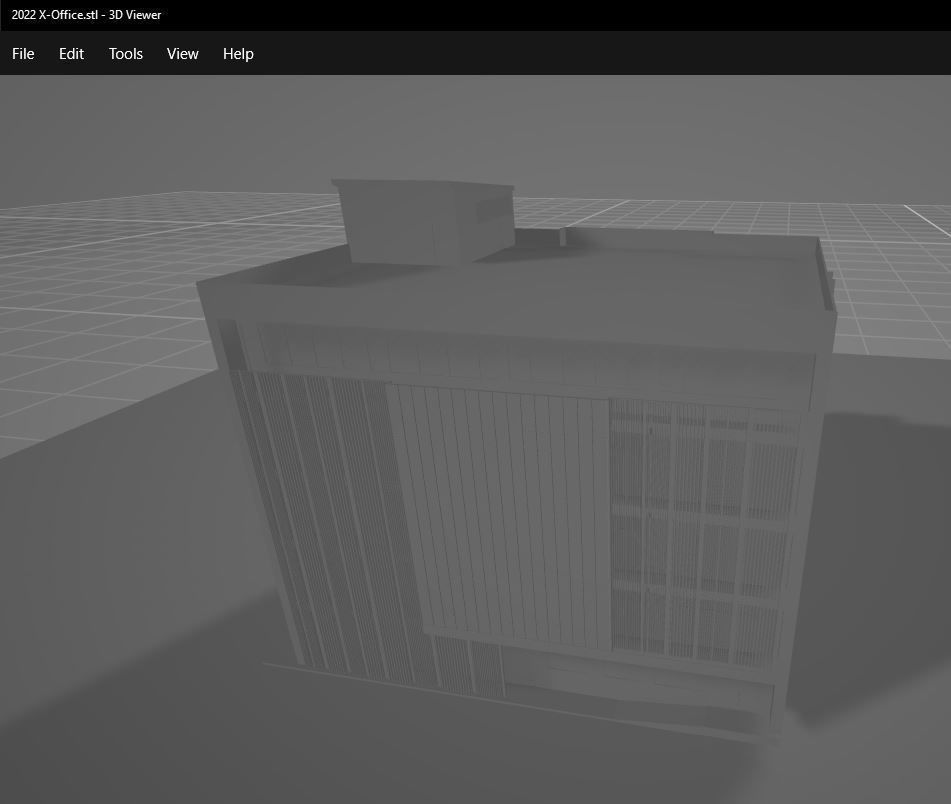Open the View menu
Viewport: 951px width, 804px height.
click(183, 54)
